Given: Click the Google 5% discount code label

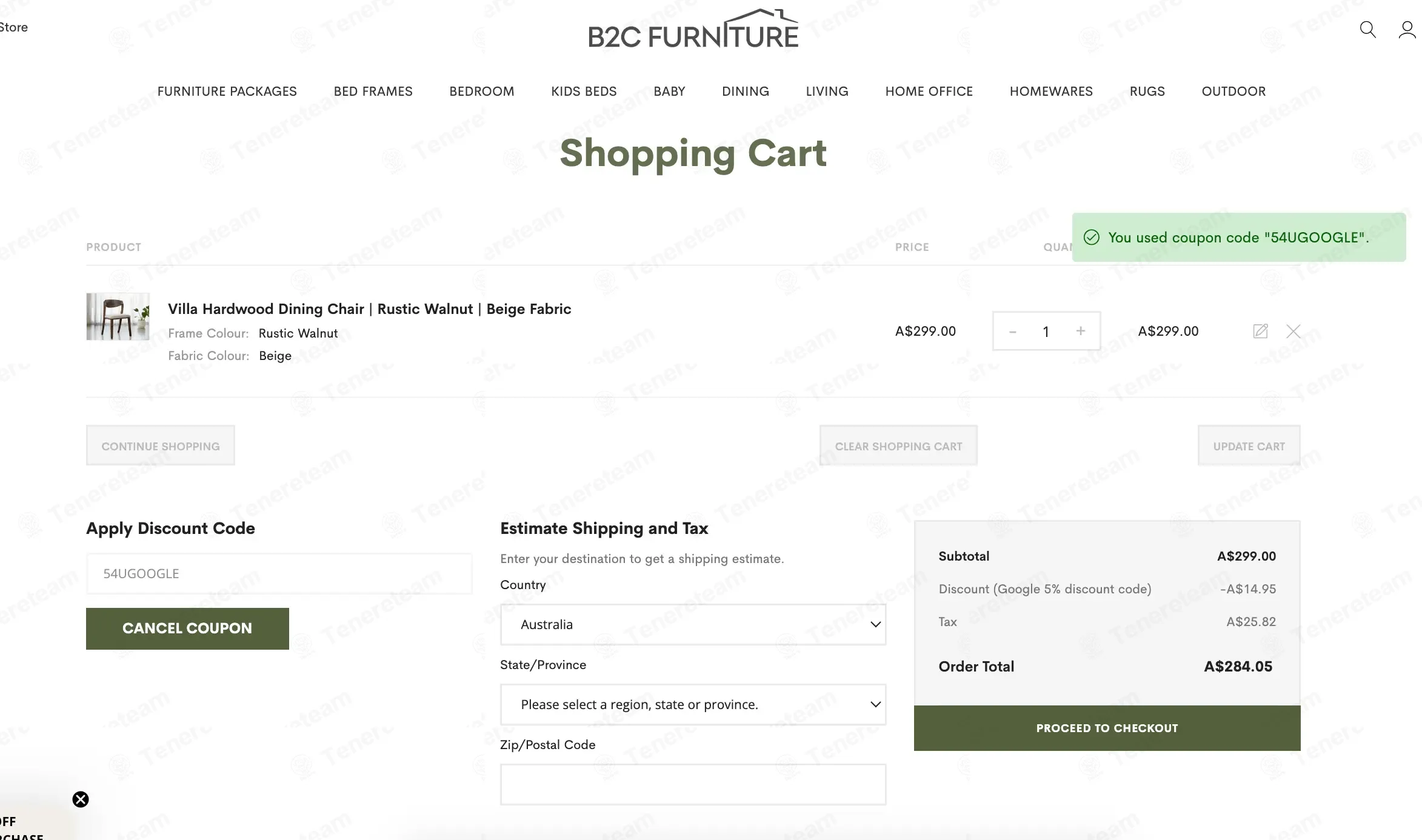Looking at the screenshot, I should point(1045,589).
